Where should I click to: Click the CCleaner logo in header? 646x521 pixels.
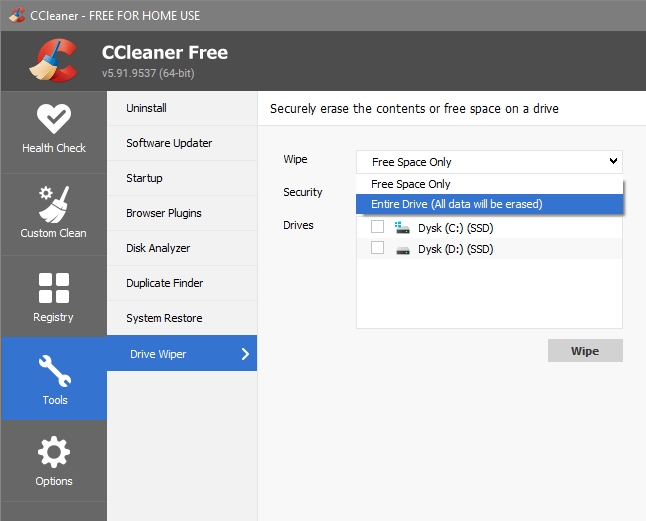click(54, 60)
